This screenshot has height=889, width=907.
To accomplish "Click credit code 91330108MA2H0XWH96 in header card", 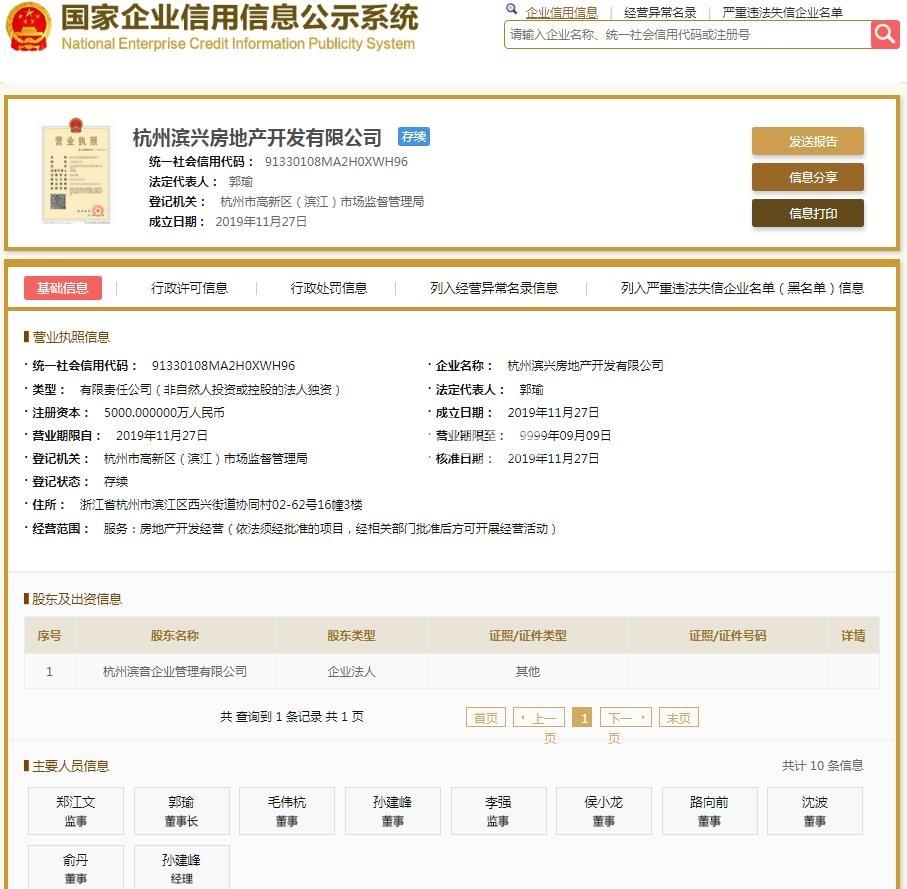I will tap(336, 161).
